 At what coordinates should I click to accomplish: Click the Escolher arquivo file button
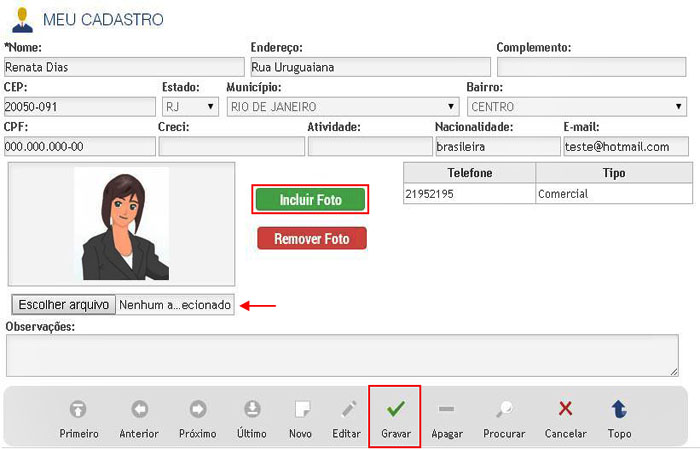[64, 304]
